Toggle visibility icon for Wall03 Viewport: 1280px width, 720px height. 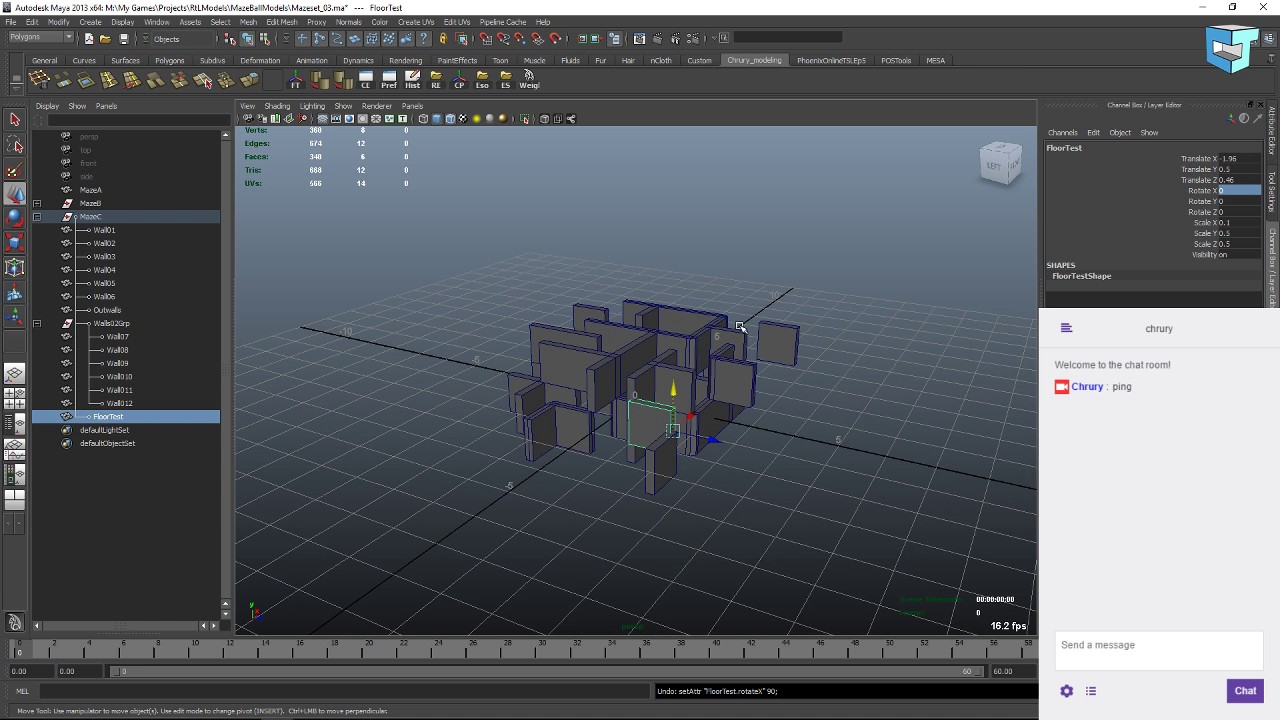pyautogui.click(x=66, y=256)
